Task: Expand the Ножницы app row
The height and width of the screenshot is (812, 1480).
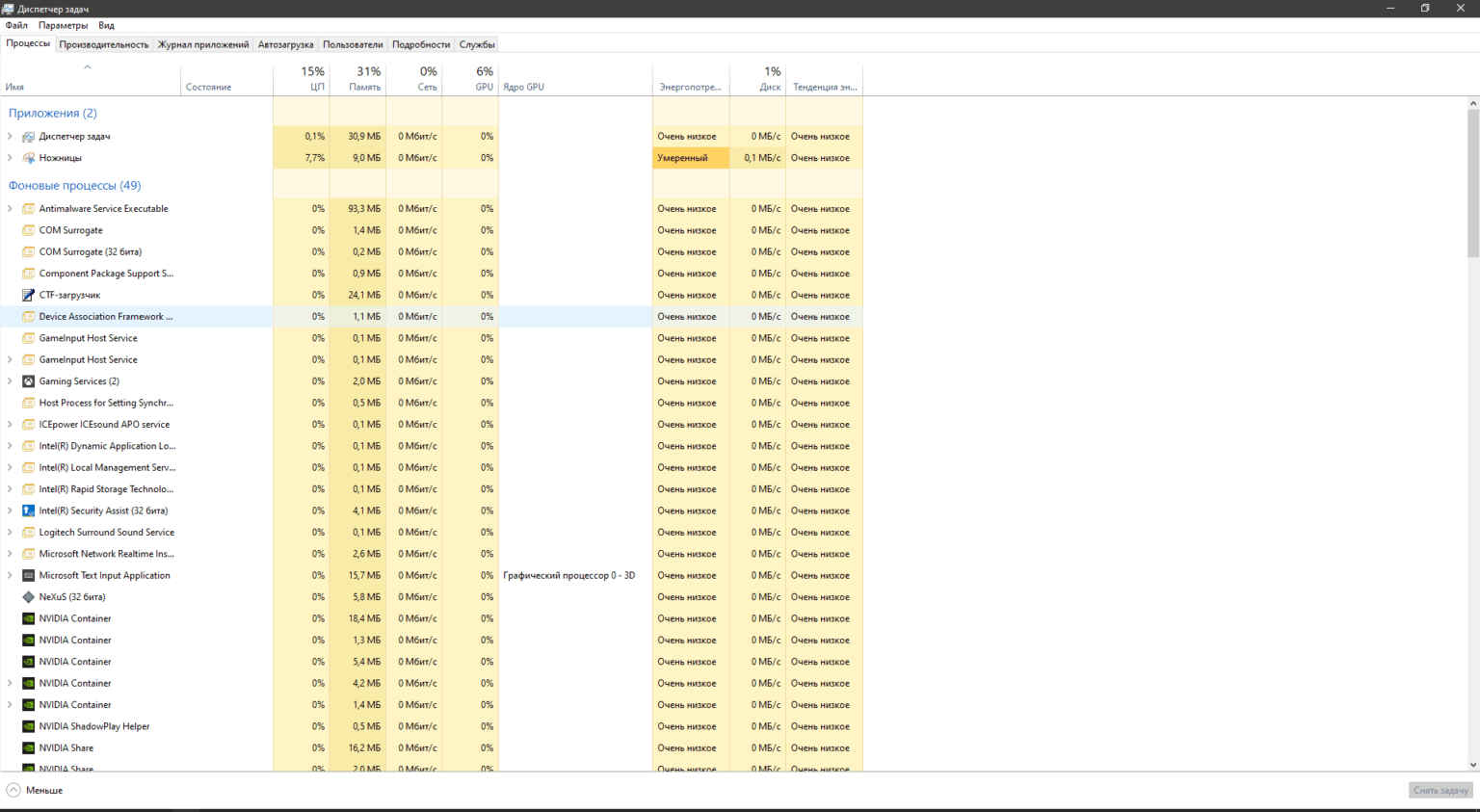Action: coord(10,158)
